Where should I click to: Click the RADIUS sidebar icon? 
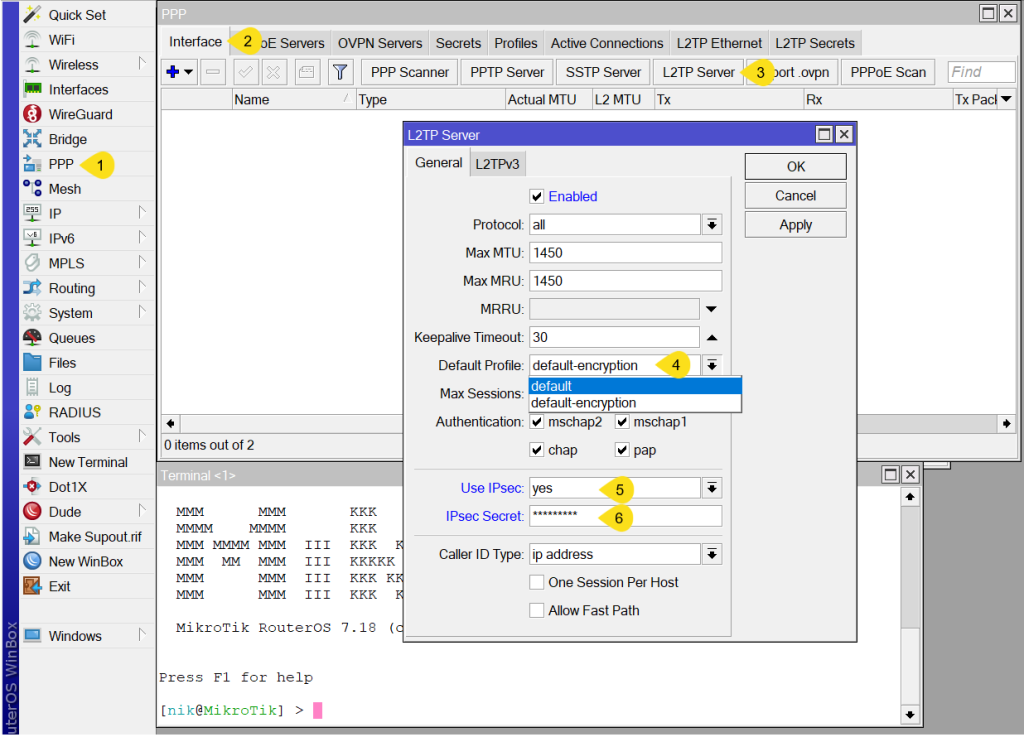point(32,412)
